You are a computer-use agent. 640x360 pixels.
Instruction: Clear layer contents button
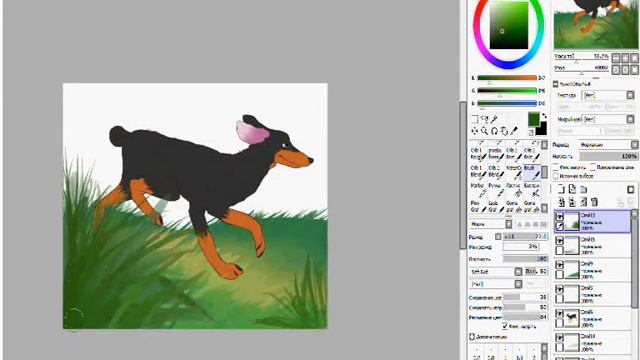pyautogui.click(x=584, y=202)
